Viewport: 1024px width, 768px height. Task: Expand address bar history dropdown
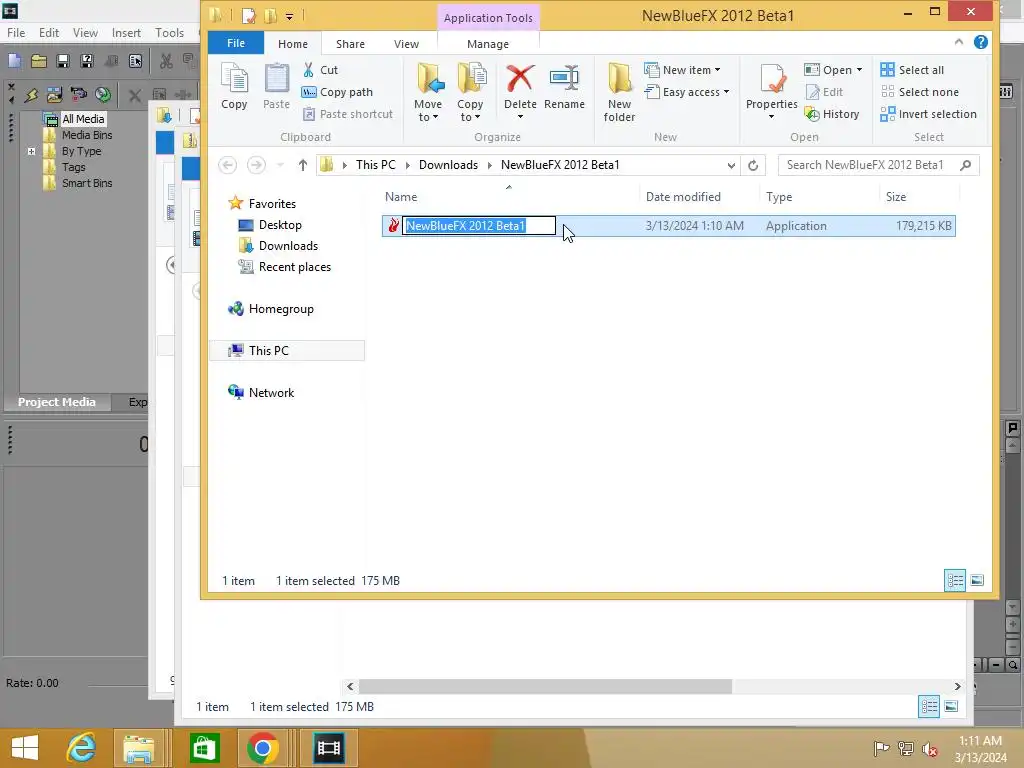point(731,165)
